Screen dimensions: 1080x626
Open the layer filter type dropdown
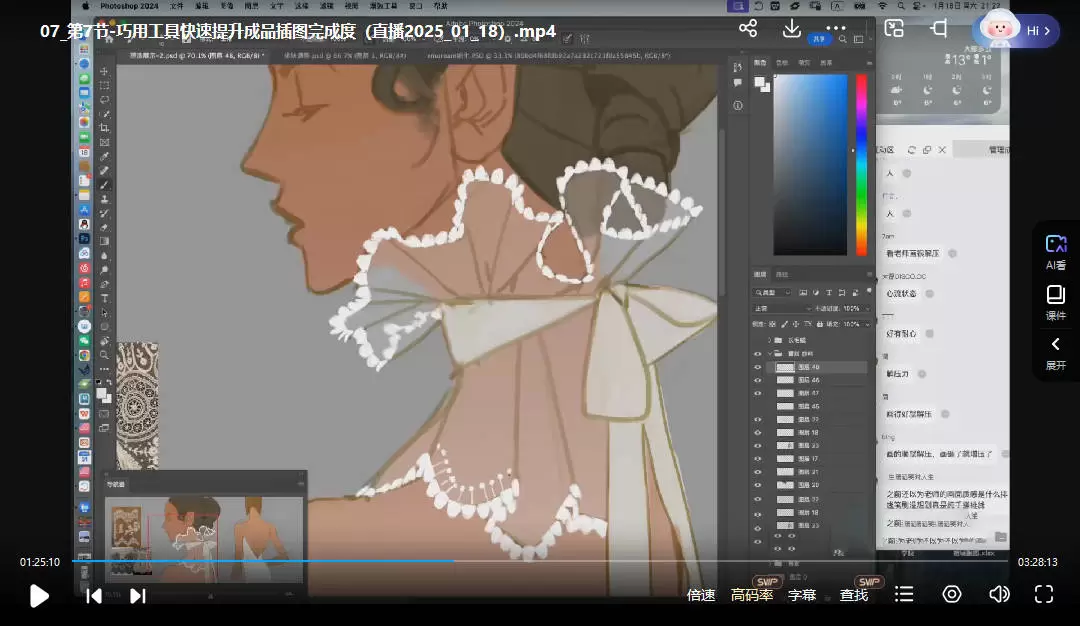(x=772, y=293)
